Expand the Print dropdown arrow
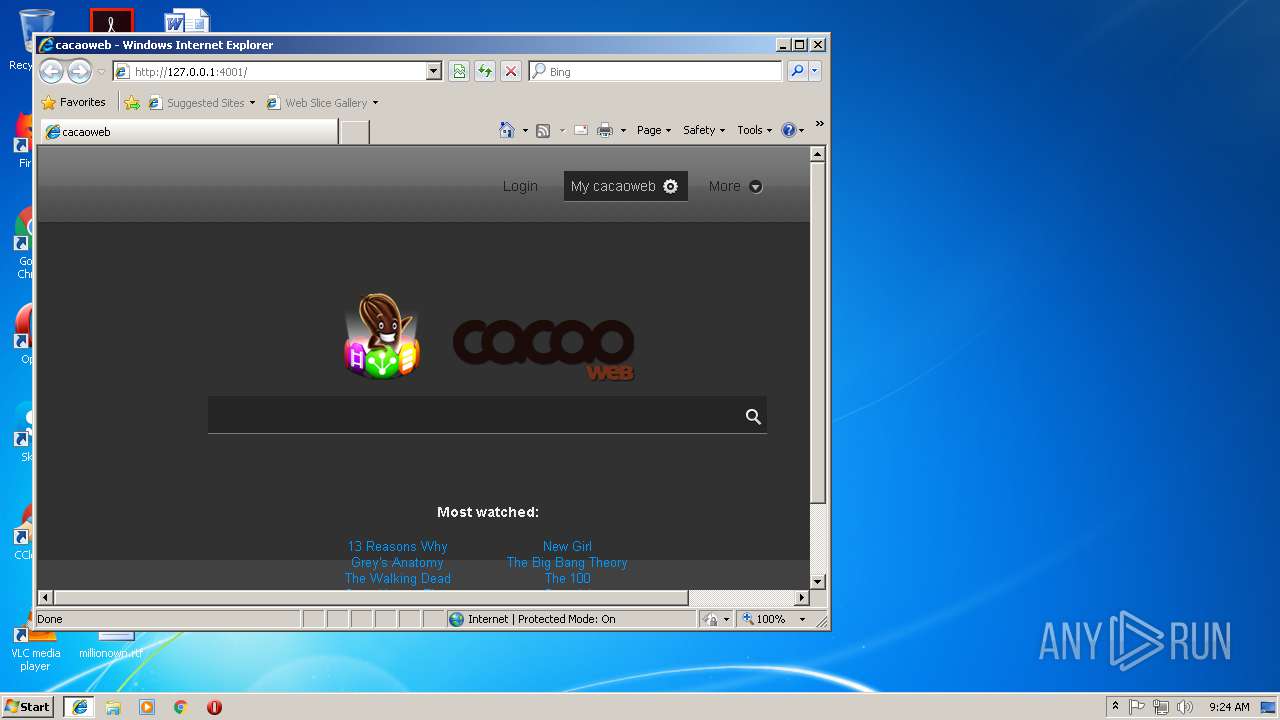The height and width of the screenshot is (720, 1280). click(623, 130)
